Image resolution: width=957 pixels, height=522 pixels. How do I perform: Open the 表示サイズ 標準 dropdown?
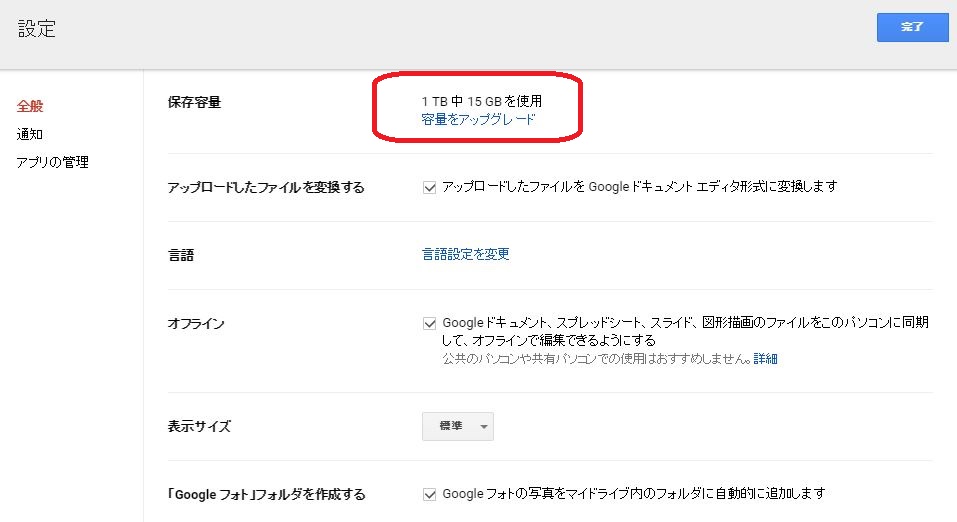click(x=457, y=426)
